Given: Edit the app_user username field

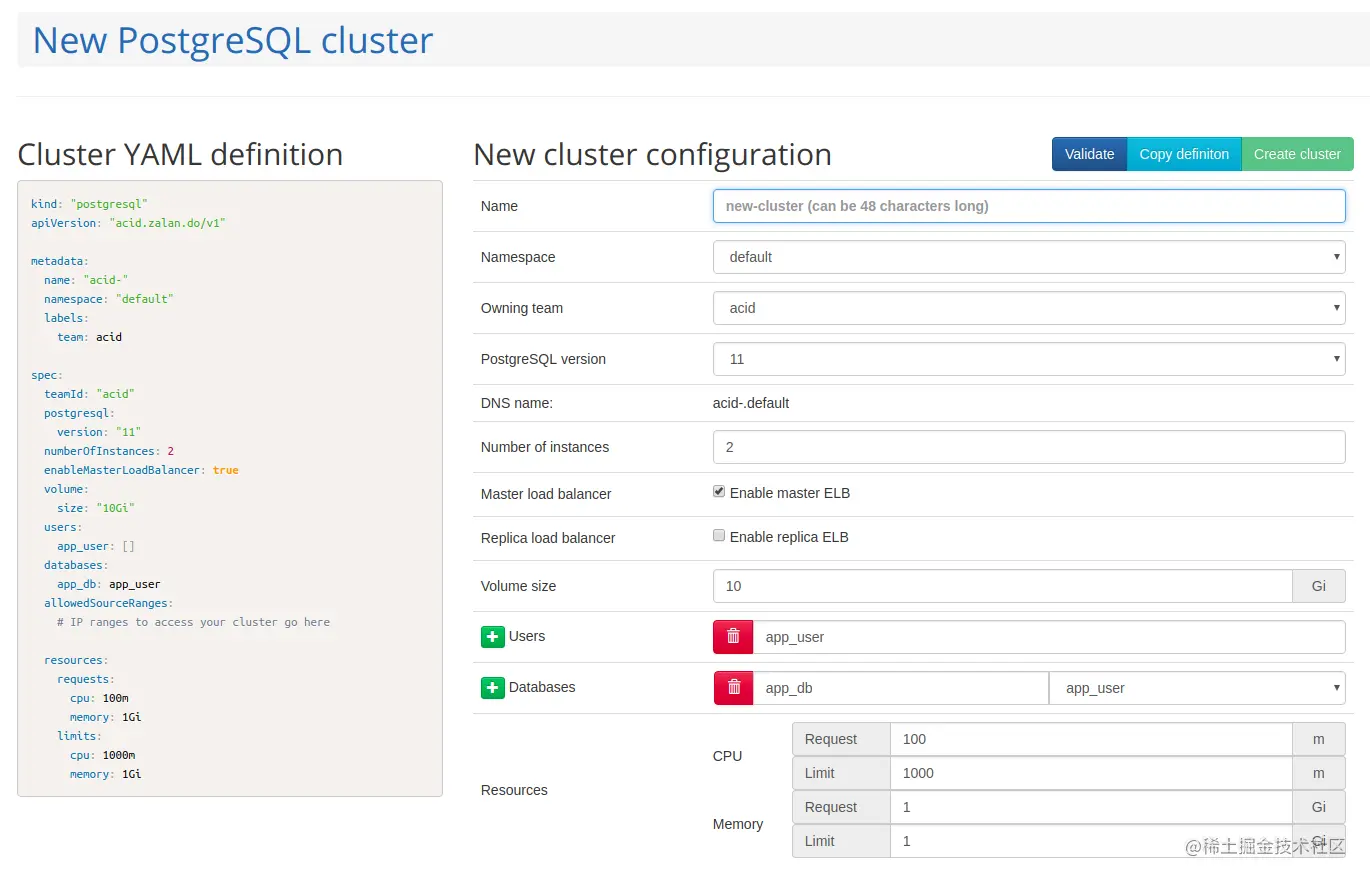Looking at the screenshot, I should [1050, 636].
